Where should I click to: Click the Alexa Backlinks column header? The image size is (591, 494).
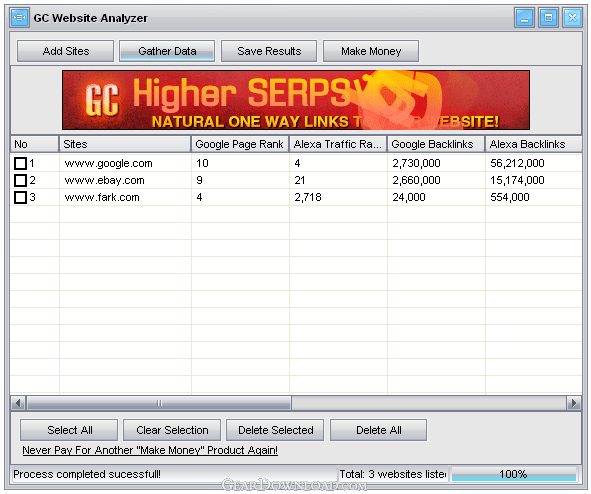point(534,144)
